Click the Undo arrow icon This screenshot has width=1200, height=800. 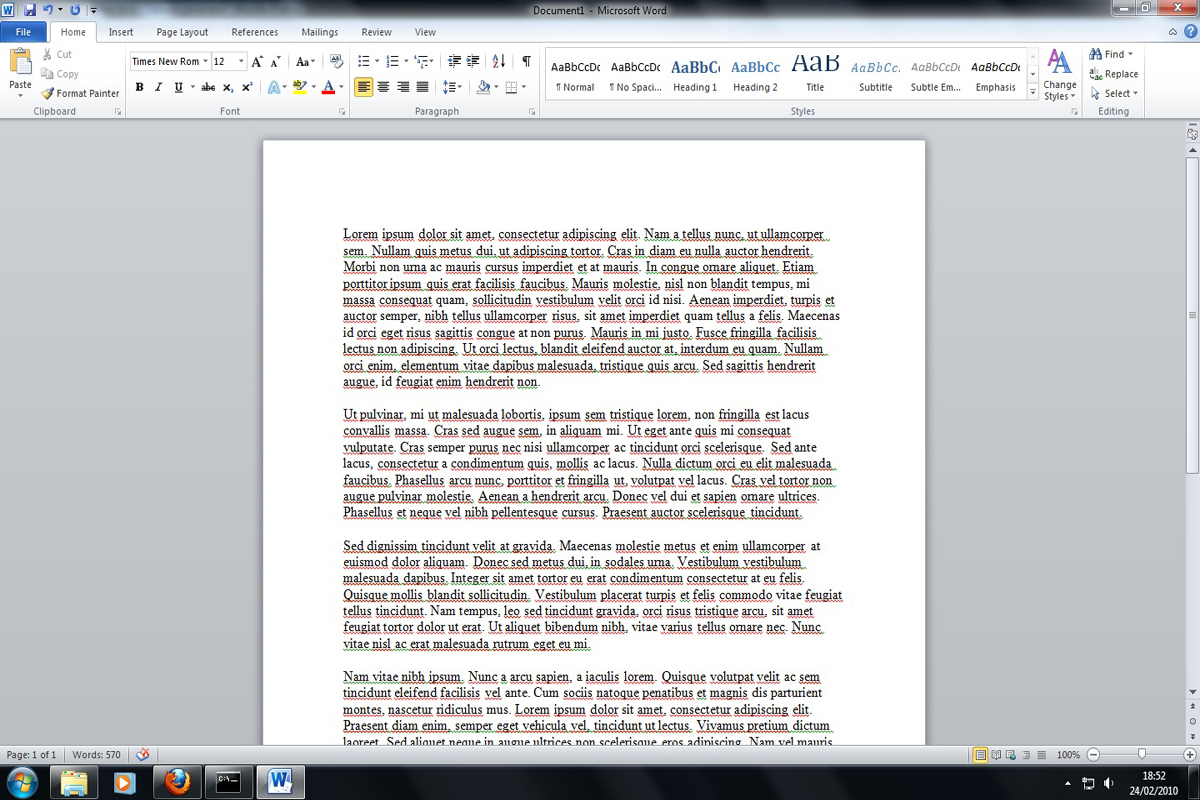(47, 9)
